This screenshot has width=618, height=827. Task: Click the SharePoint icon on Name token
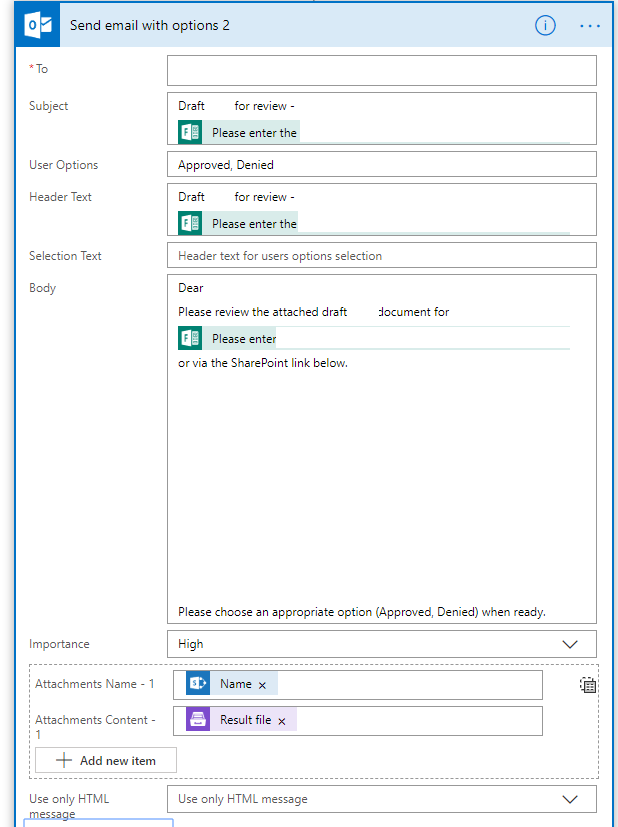point(198,684)
